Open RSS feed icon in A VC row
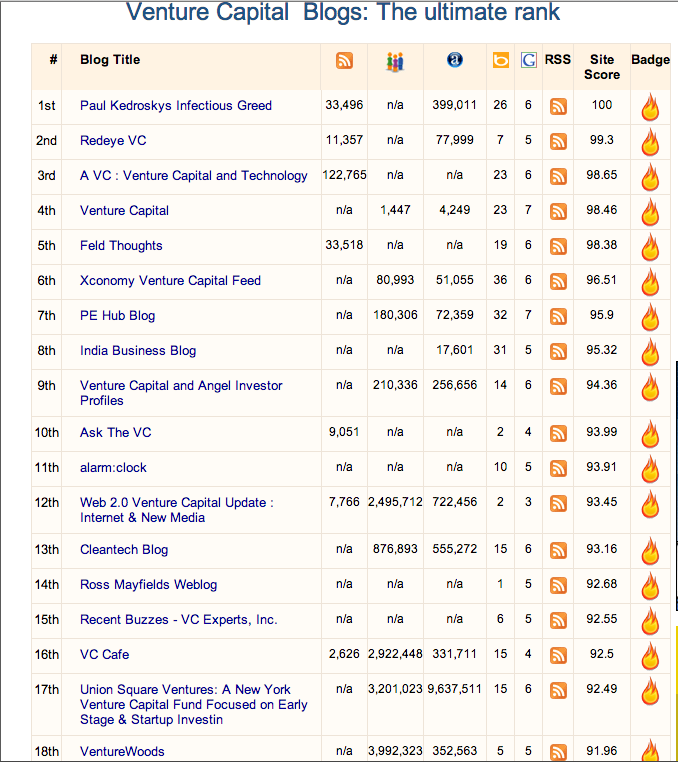This screenshot has height=762, width=678. pyautogui.click(x=558, y=176)
